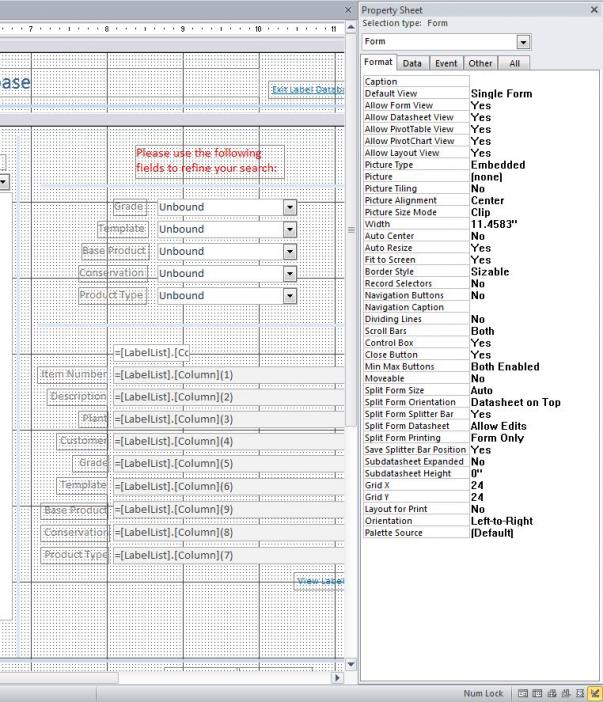Close the form design window
Screen dimensions: 603x702
[348, 9]
